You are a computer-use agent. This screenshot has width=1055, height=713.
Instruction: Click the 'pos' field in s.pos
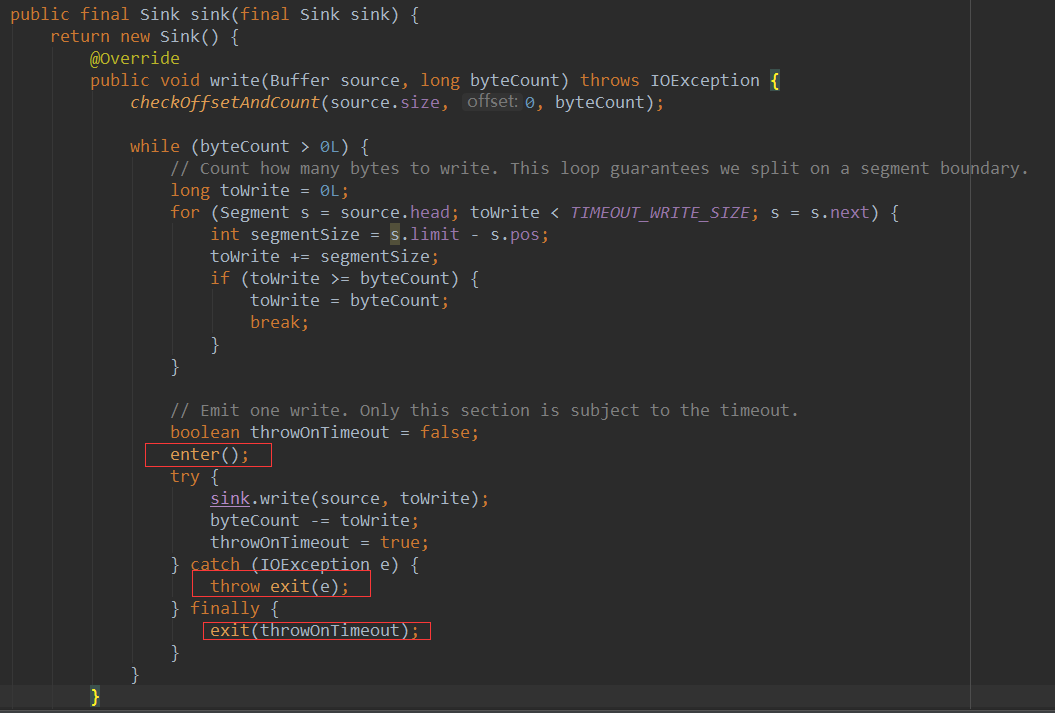[x=524, y=234]
